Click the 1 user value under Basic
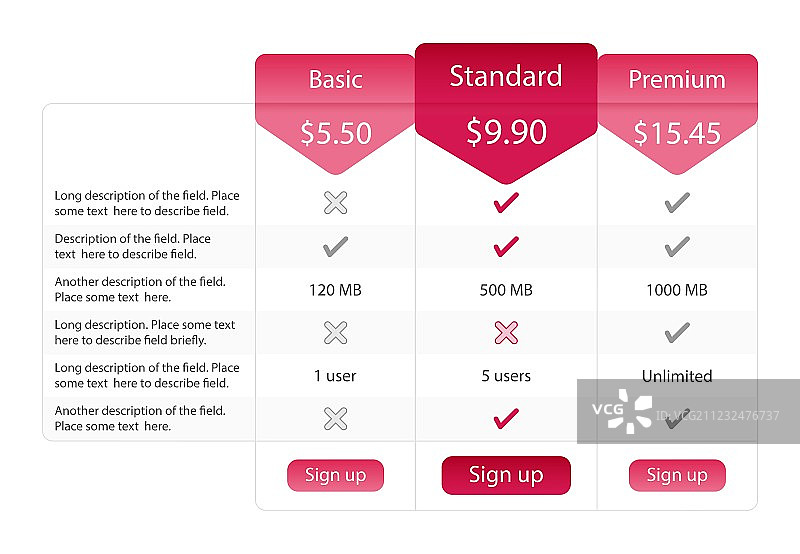This screenshot has width=800, height=554. [x=335, y=376]
